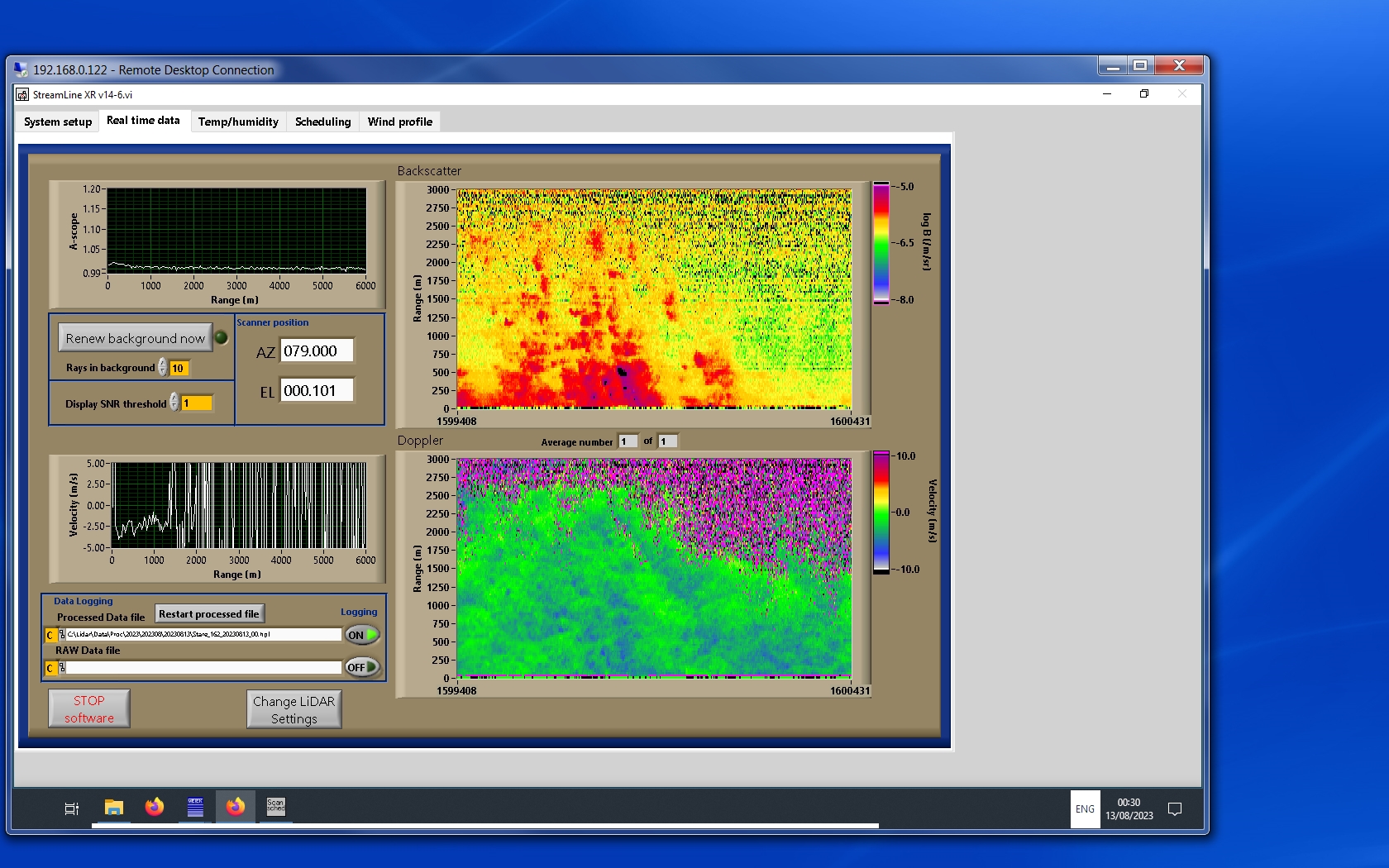Open the Scan sched taskbar app
Viewport: 1389px width, 868px height.
point(275,807)
